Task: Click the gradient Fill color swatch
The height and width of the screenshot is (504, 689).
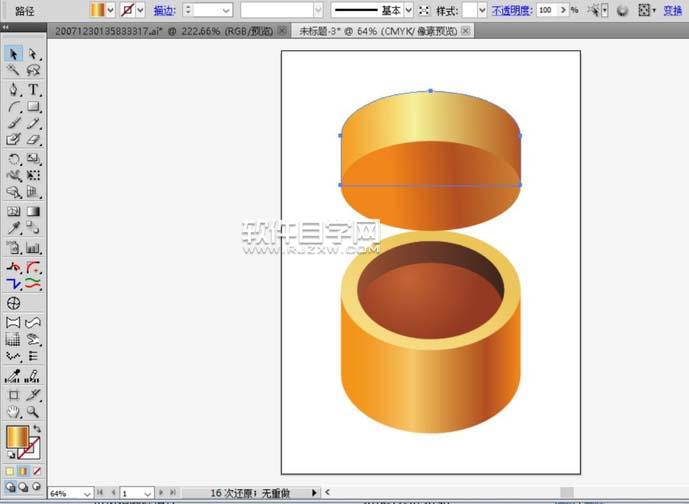Action: (17, 437)
